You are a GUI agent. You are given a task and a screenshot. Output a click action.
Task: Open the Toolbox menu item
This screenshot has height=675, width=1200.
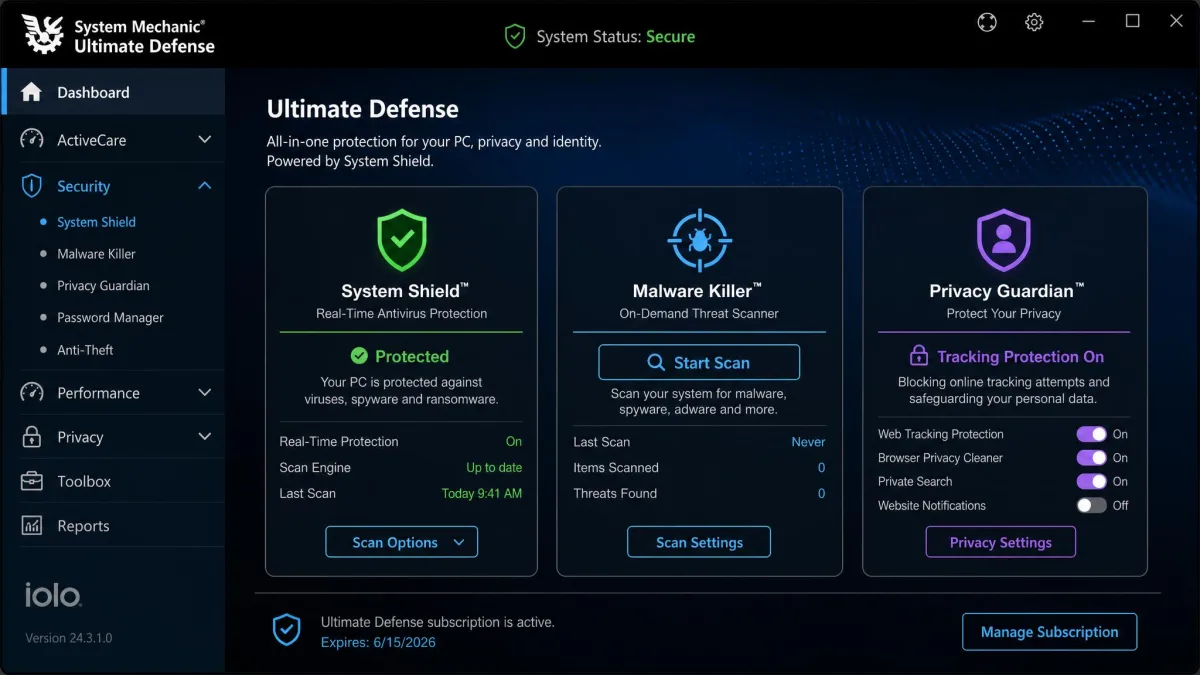pos(113,481)
